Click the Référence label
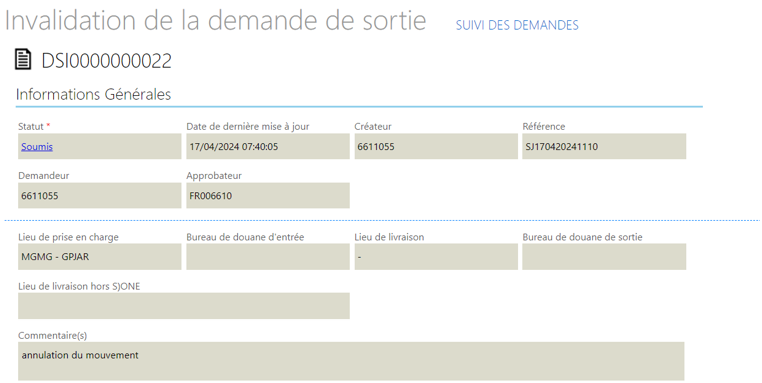The width and height of the screenshot is (762, 383). coord(544,126)
